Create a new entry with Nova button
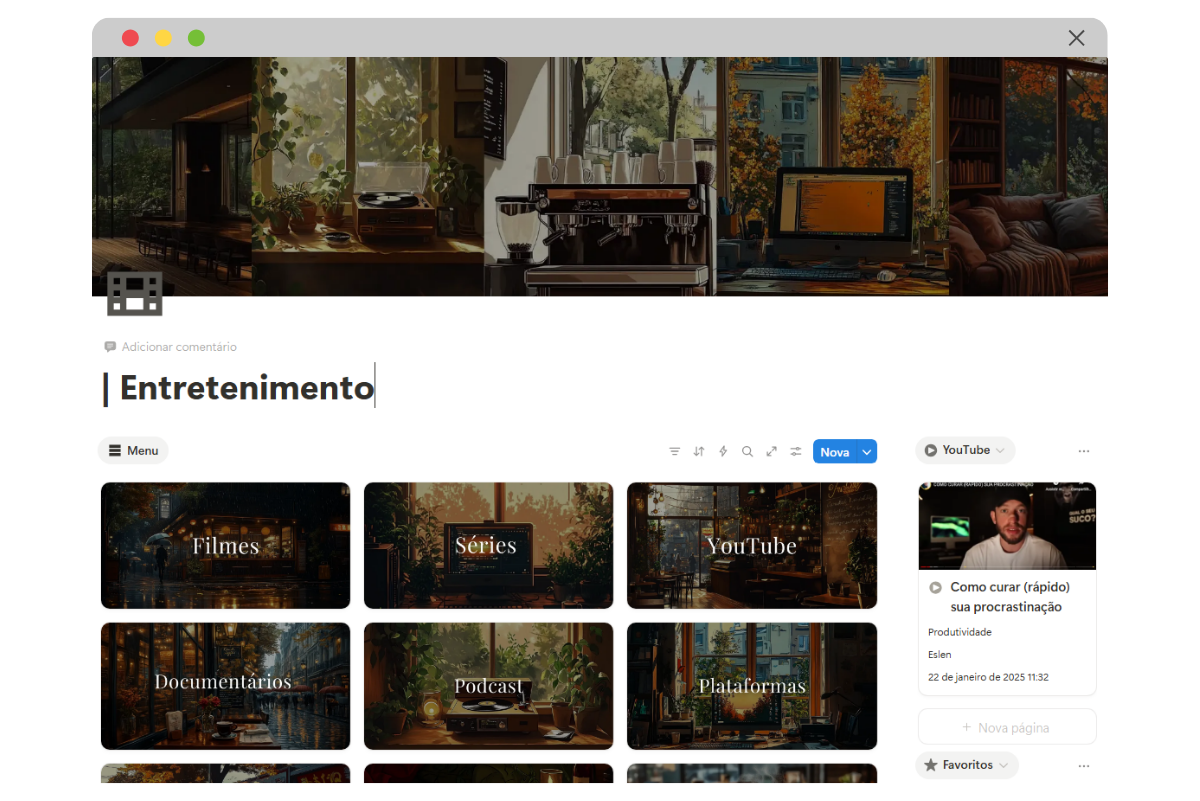The image size is (1200, 801). click(x=835, y=452)
